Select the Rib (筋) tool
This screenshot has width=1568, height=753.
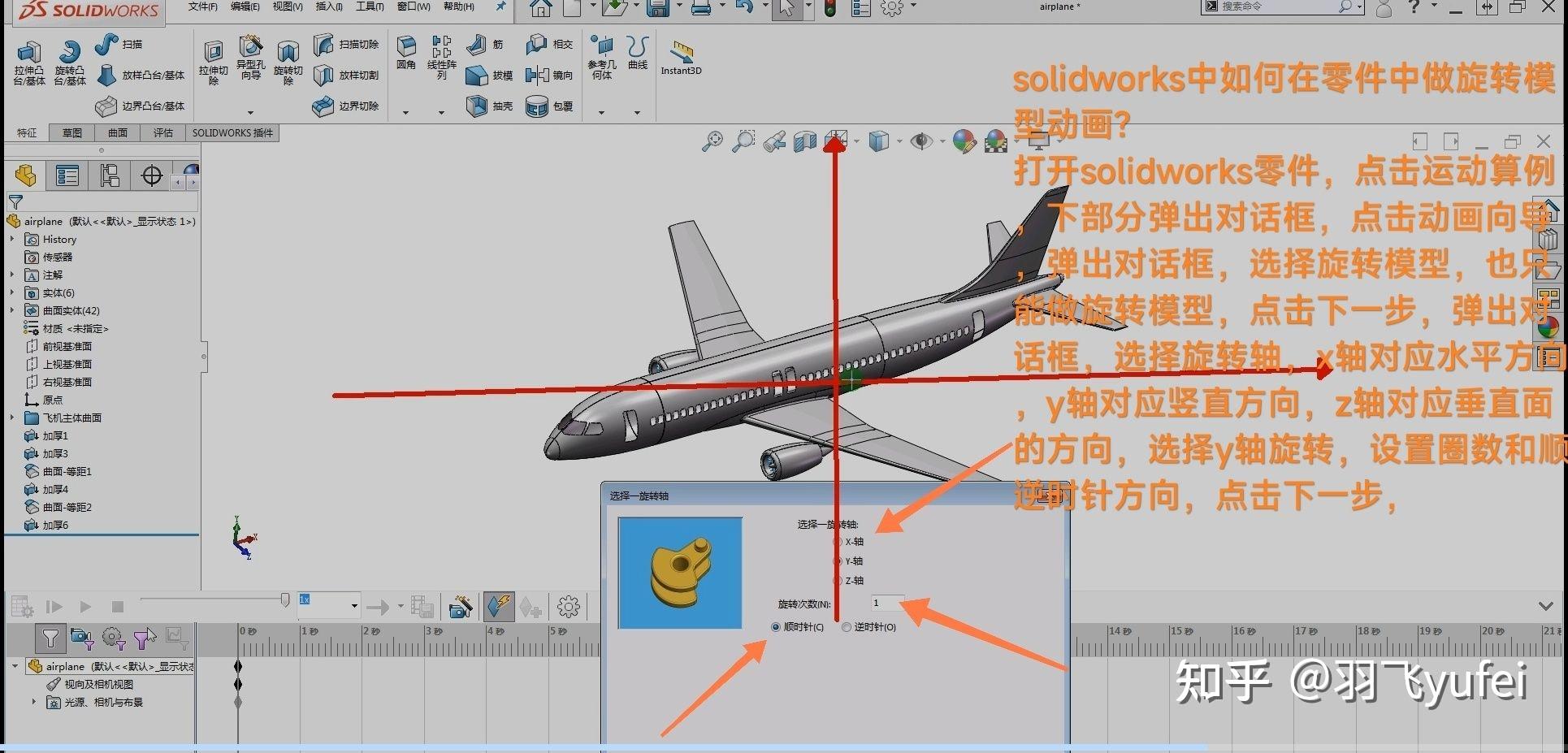tap(486, 44)
